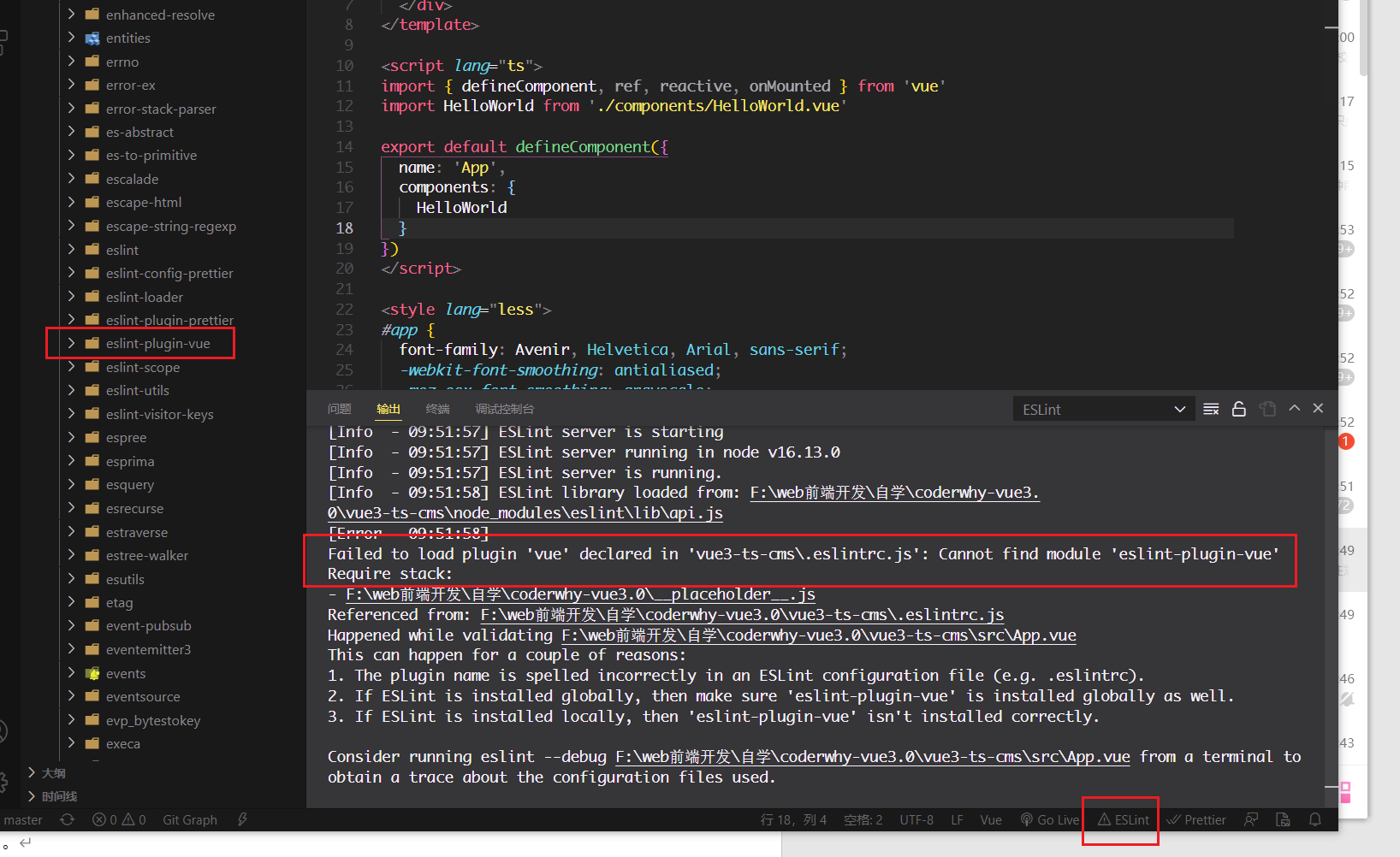The width and height of the screenshot is (1400, 857).
Task: Click line number 18 in gutter
Action: coord(344,228)
